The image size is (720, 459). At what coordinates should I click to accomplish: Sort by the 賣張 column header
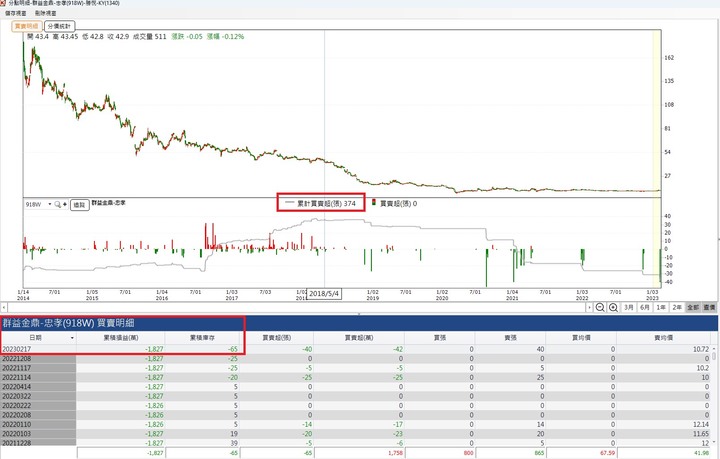coord(511,338)
